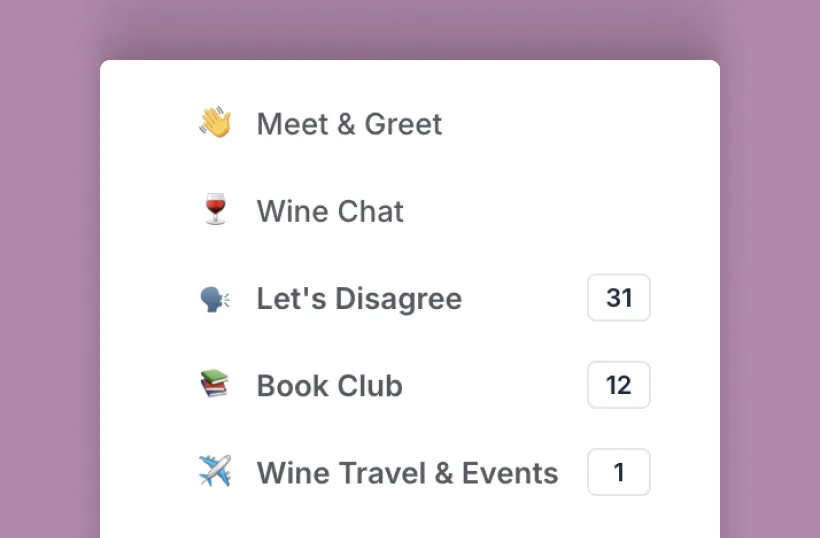Click the 31 unread count badge
Image resolution: width=820 pixels, height=538 pixels.
[619, 298]
